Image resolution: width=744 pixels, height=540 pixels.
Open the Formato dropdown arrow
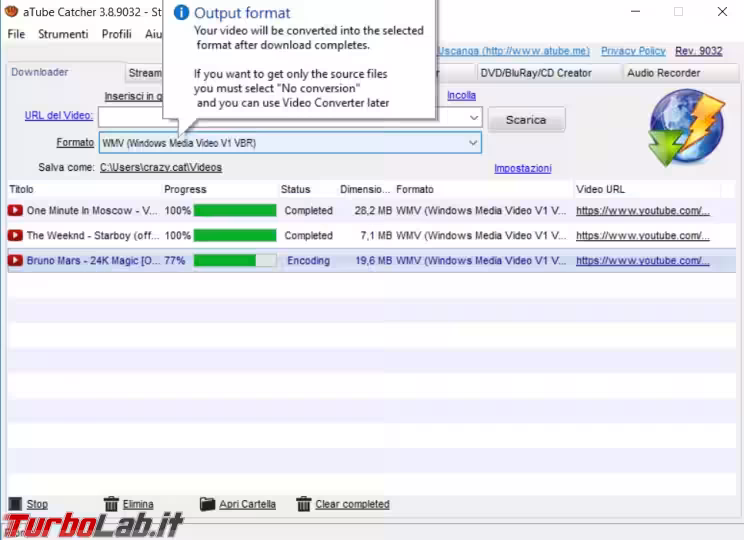point(473,143)
